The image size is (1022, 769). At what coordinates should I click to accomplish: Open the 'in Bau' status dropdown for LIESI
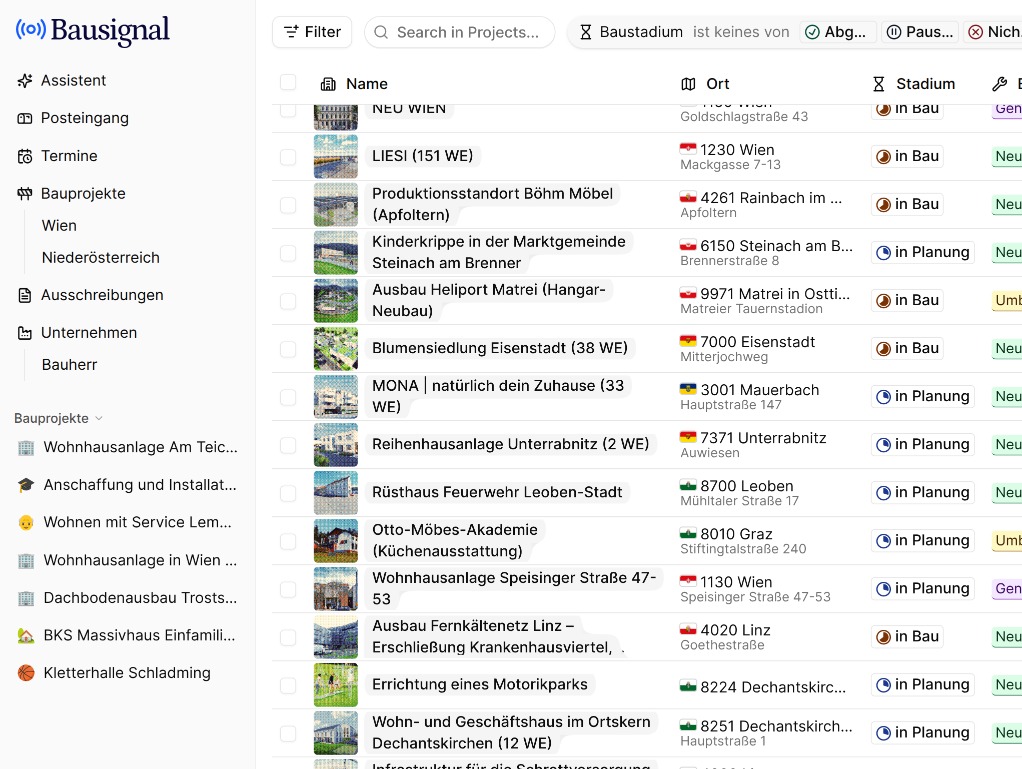(x=907, y=156)
